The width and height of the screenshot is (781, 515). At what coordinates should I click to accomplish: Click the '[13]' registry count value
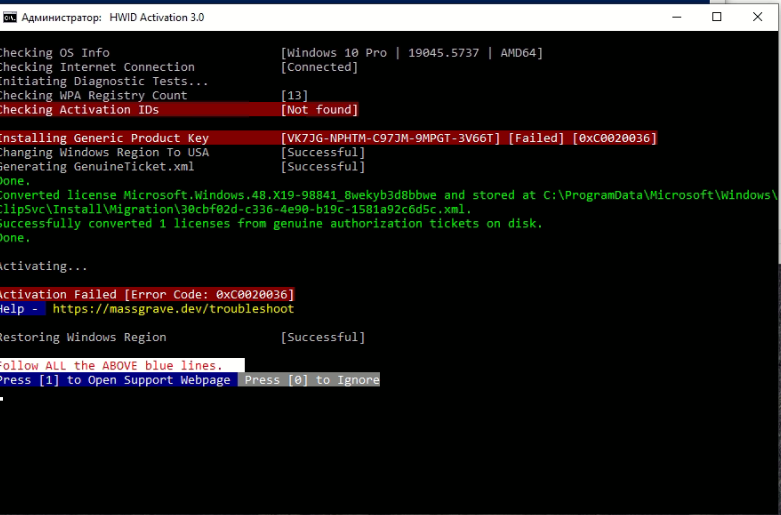point(294,95)
